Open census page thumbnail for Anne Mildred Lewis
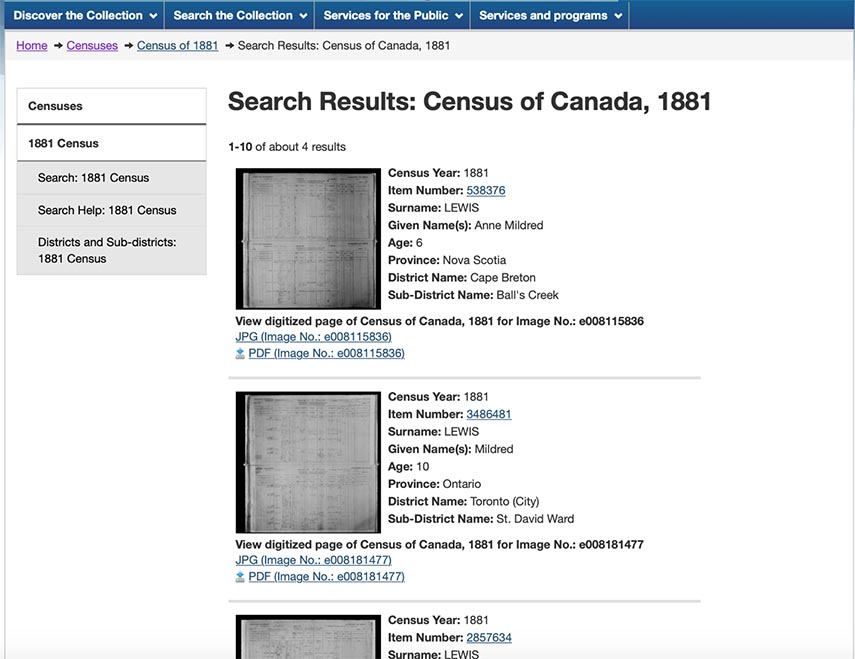 [308, 239]
